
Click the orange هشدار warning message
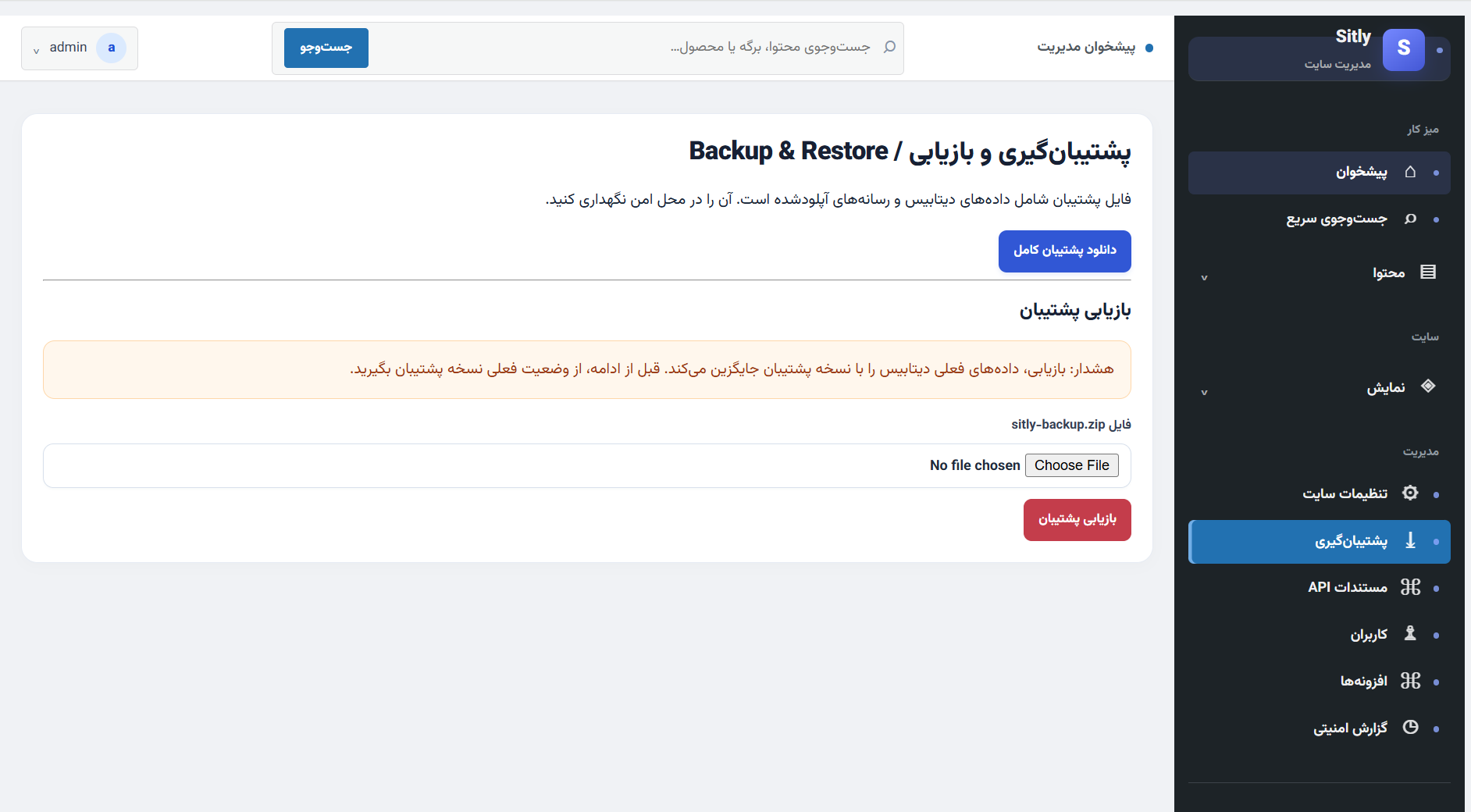587,369
